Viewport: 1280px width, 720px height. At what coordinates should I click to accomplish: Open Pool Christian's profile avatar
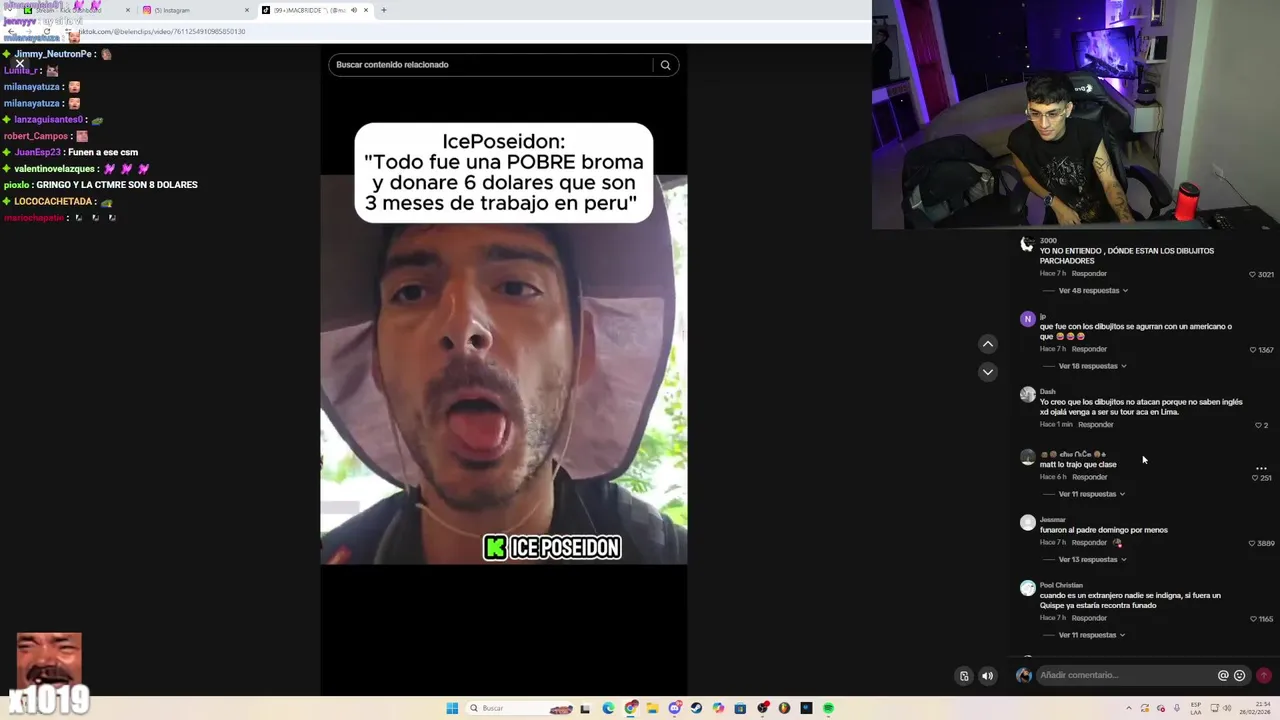pyautogui.click(x=1027, y=588)
